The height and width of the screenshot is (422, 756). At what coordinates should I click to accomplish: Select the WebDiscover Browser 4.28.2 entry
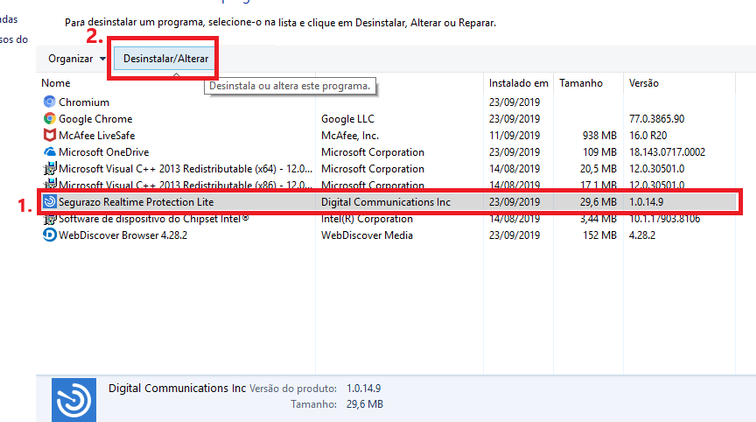coord(123,235)
